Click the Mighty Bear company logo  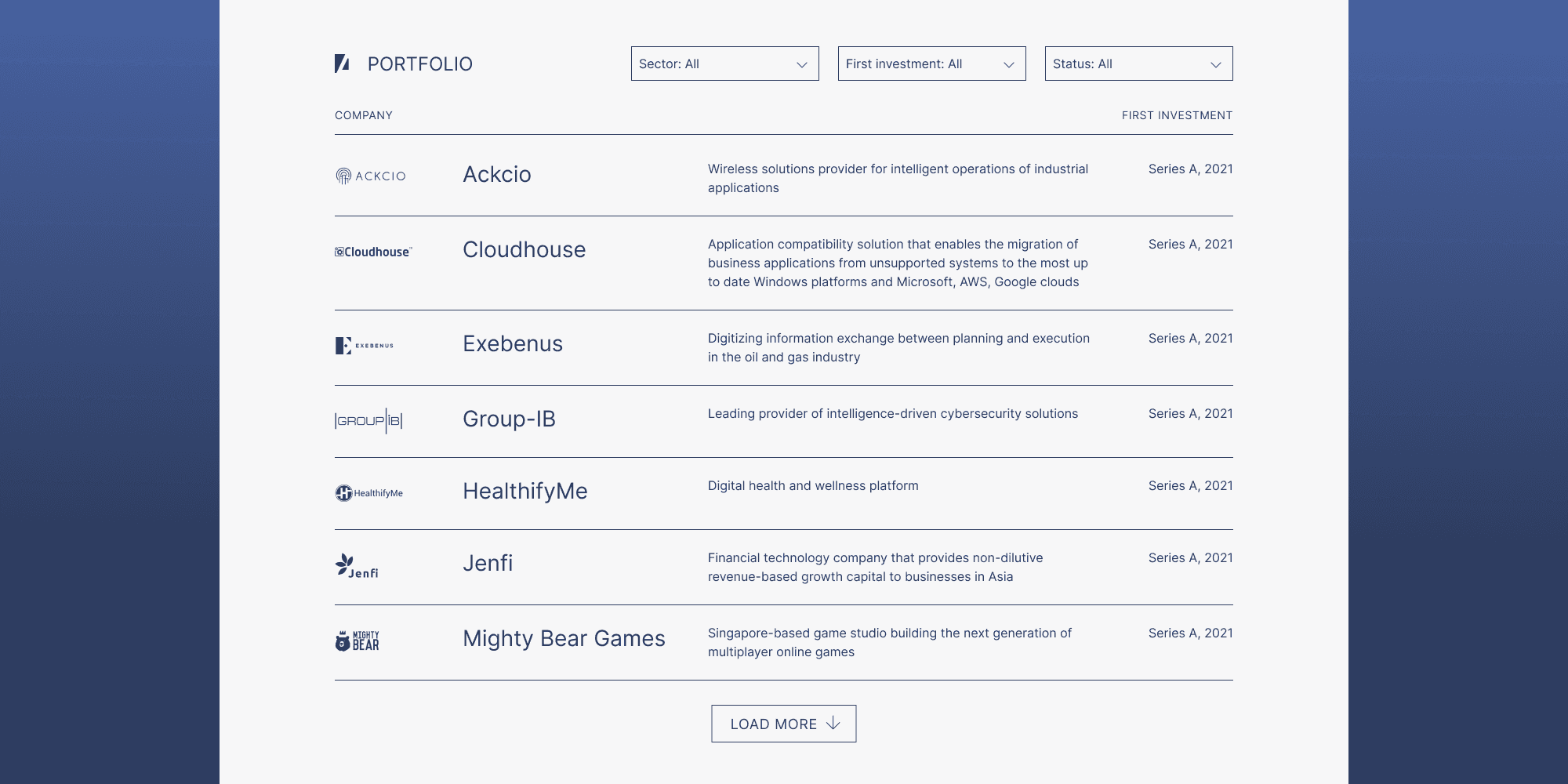[358, 641]
